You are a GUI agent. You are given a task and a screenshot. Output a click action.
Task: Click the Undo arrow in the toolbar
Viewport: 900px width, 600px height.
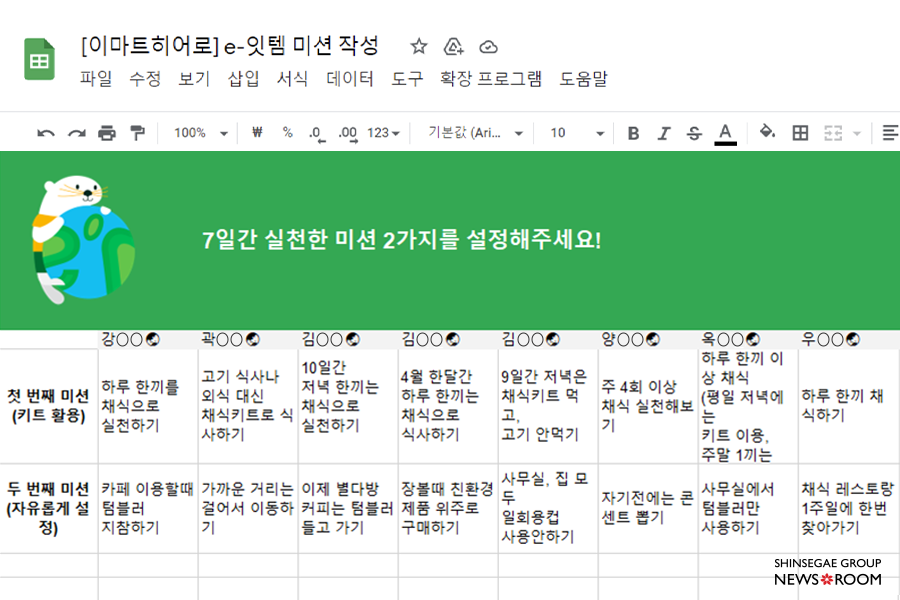pos(45,133)
